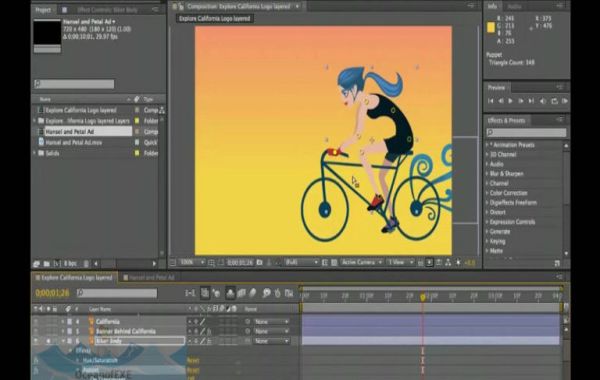Screen dimensions: 600x380
Task: Delete selected item in Project panel
Action: tap(86, 264)
